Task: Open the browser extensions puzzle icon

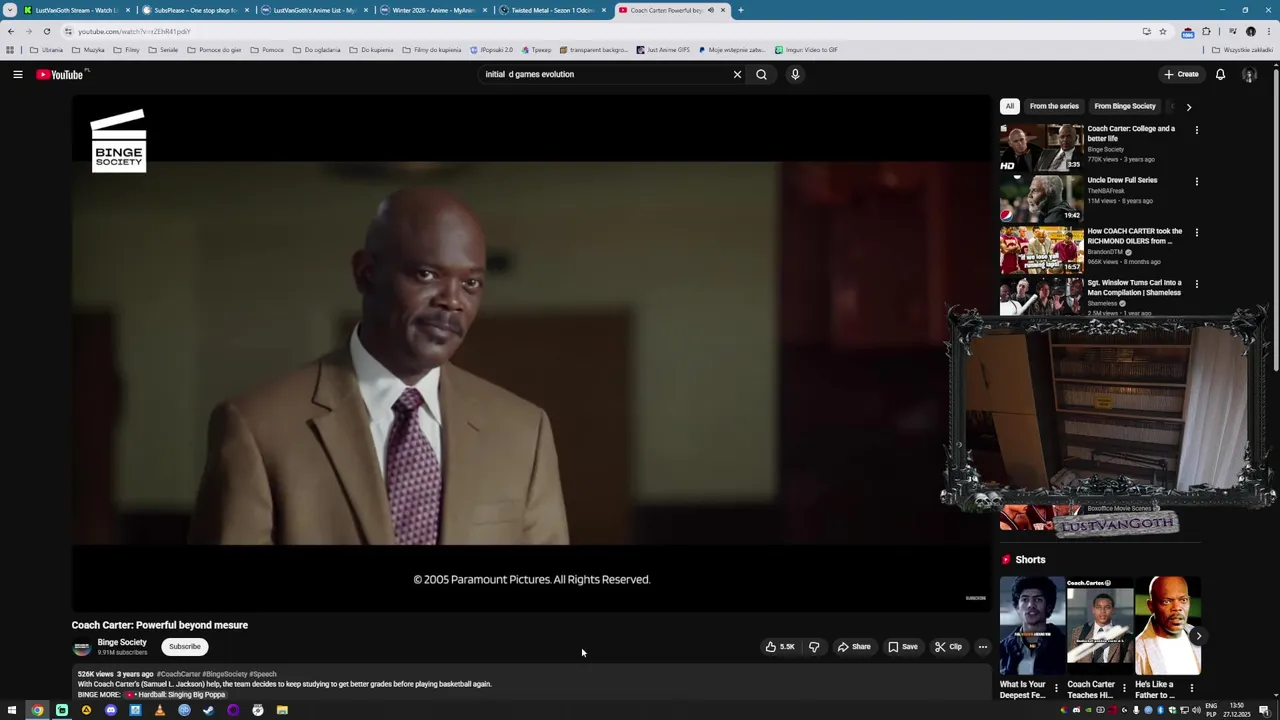Action: 1206,31
